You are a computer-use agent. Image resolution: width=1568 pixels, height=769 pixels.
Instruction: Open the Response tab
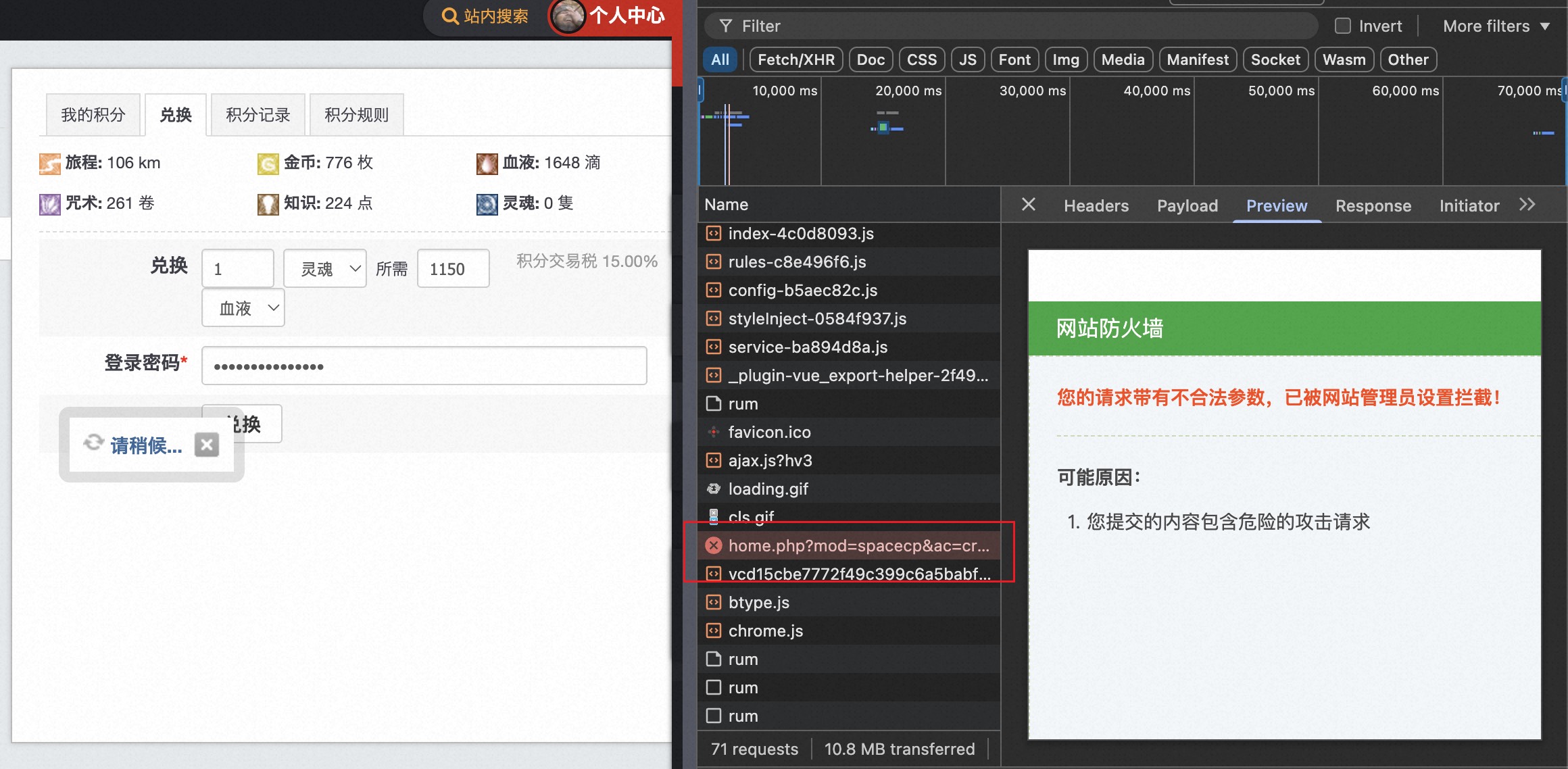point(1373,205)
